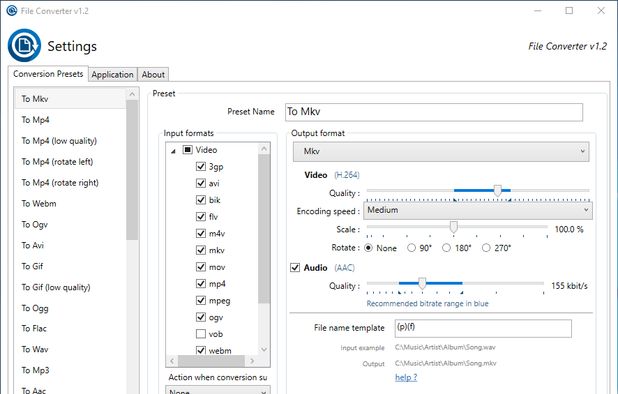The width and height of the screenshot is (618, 394).
Task: Select the To Mp4 preset
Action: (x=70, y=120)
